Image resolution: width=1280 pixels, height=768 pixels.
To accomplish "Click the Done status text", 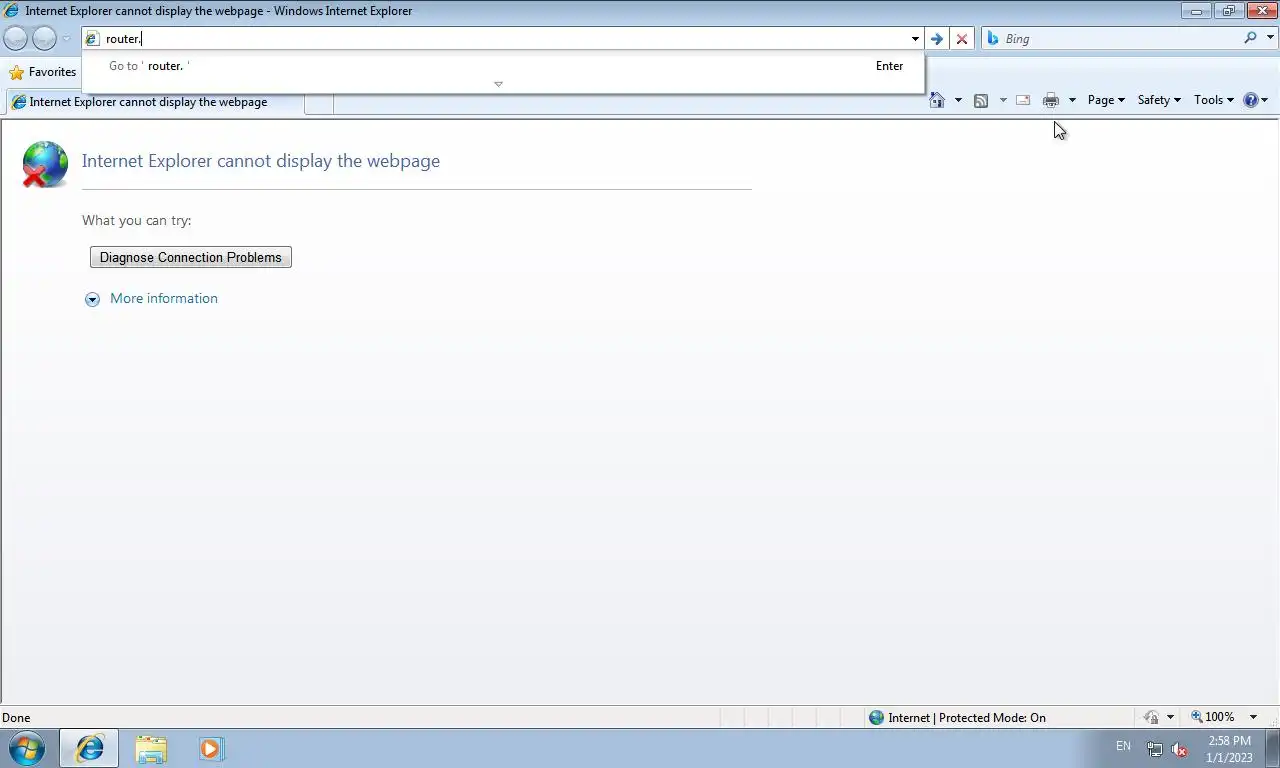I will [x=16, y=717].
